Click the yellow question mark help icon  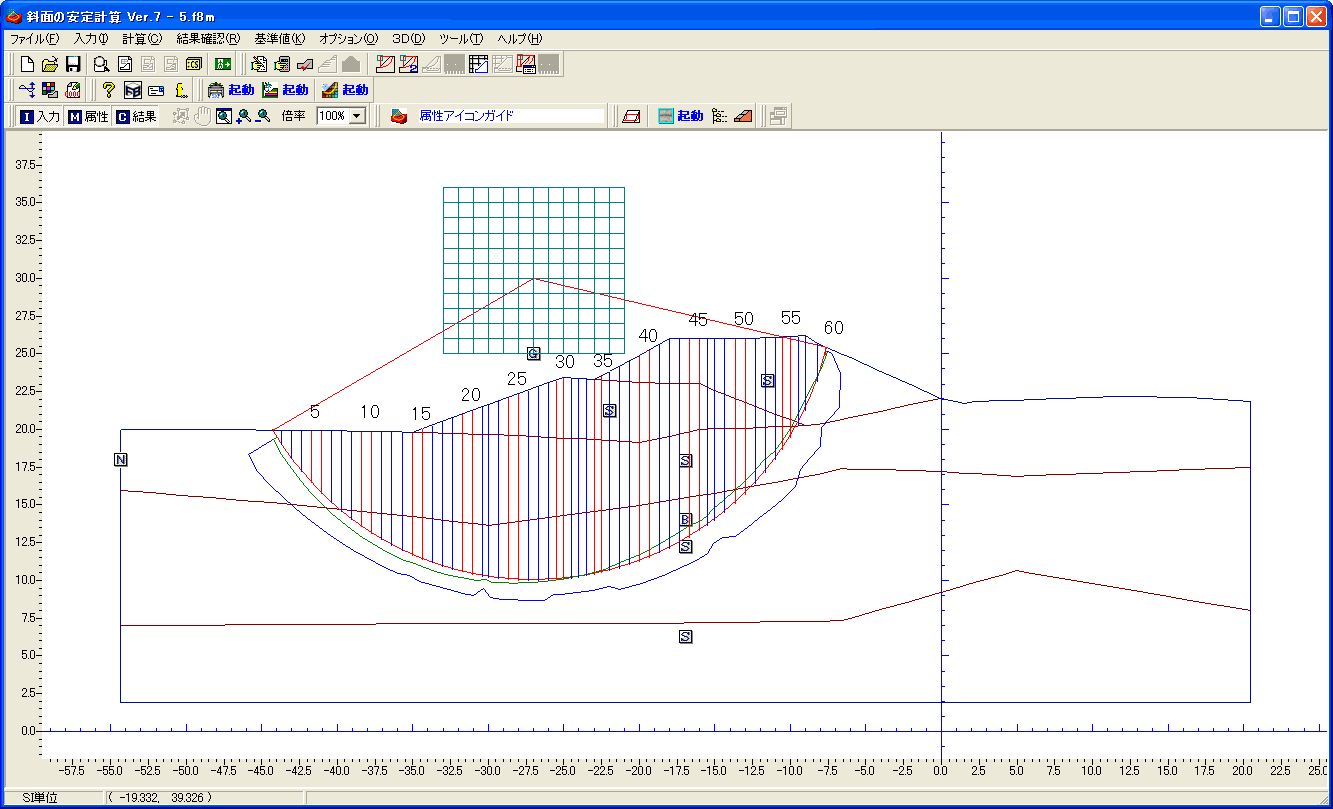(109, 90)
